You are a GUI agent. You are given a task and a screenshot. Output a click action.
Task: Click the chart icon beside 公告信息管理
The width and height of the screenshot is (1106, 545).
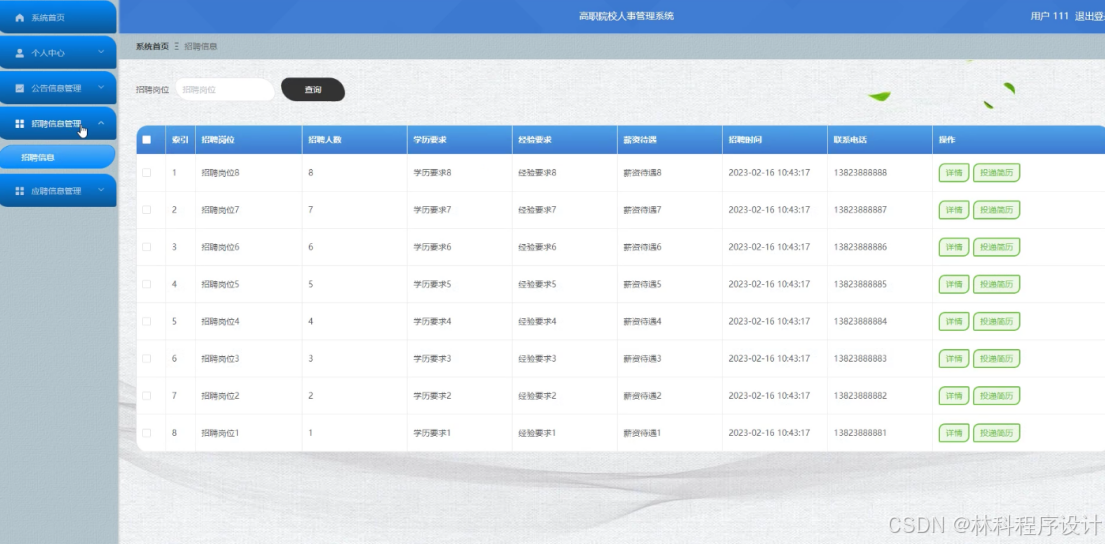[20, 88]
